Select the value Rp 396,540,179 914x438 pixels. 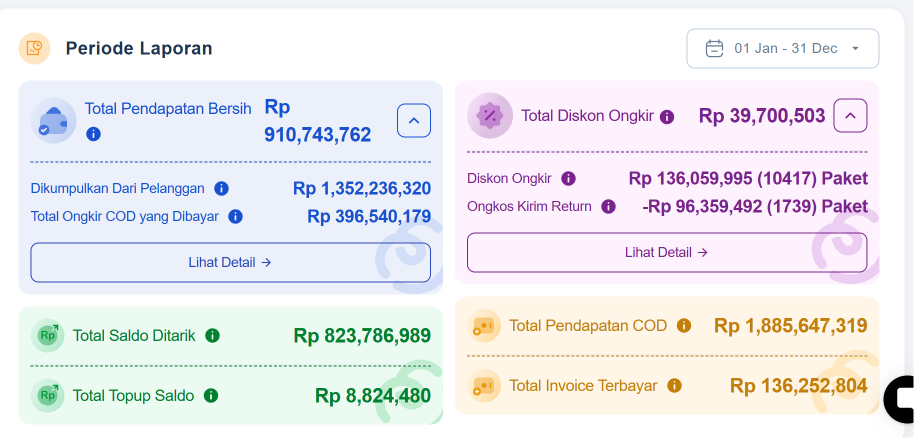point(369,216)
